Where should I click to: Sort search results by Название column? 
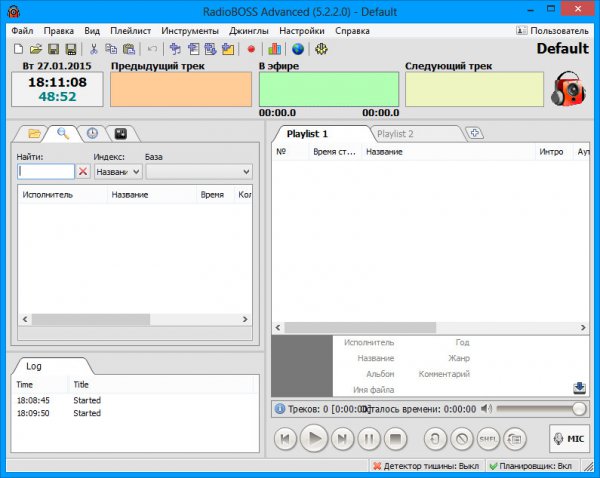click(x=152, y=195)
